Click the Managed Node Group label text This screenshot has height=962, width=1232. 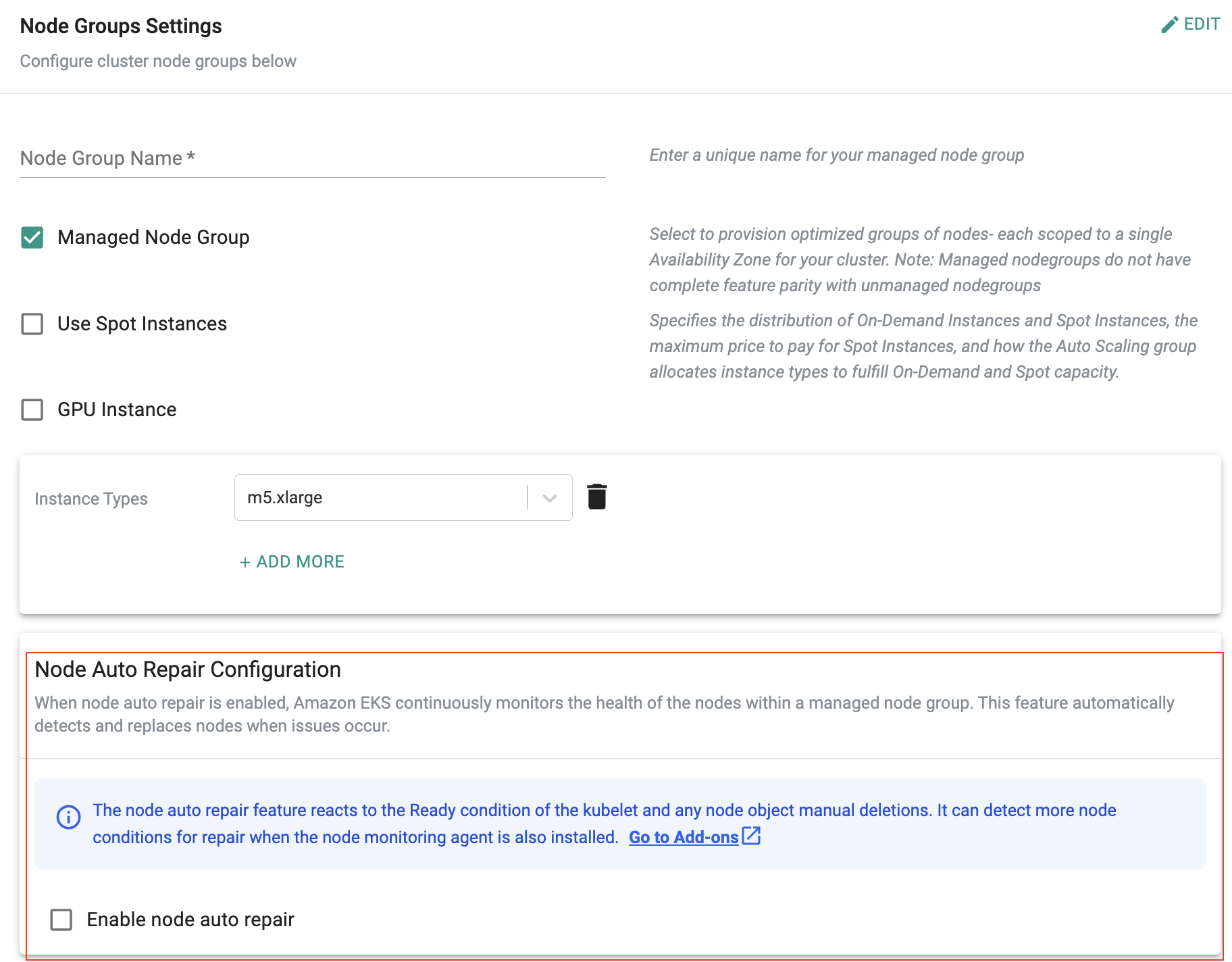tap(153, 238)
